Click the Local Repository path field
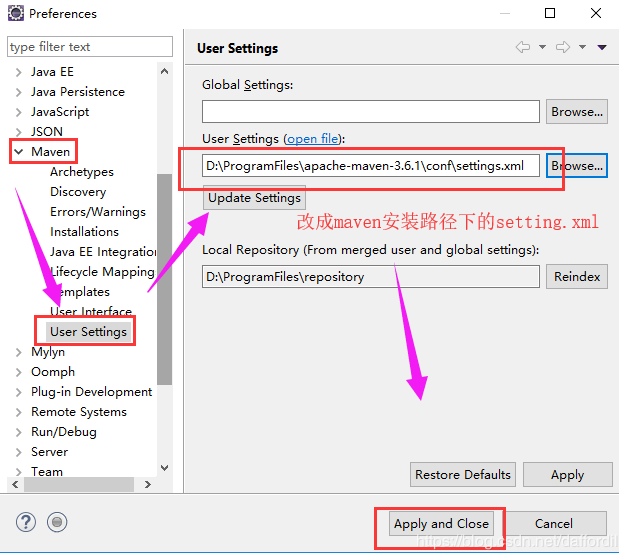This screenshot has width=619, height=554. [x=371, y=277]
